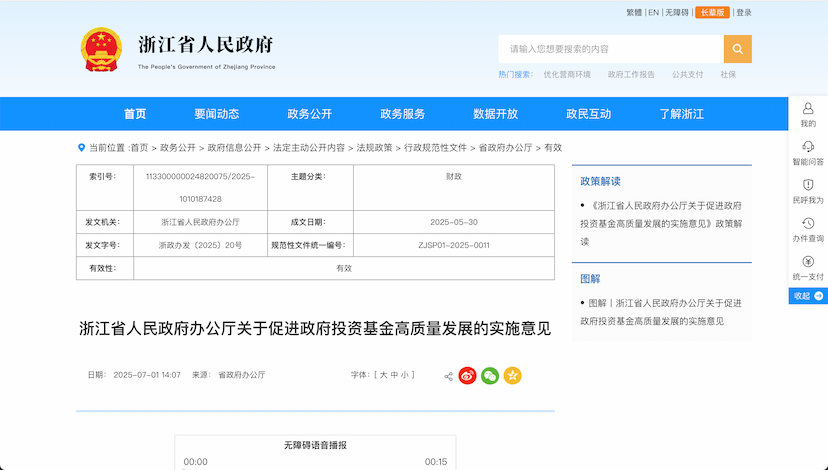
Task: Share article via green WeChat icon
Action: (x=490, y=375)
